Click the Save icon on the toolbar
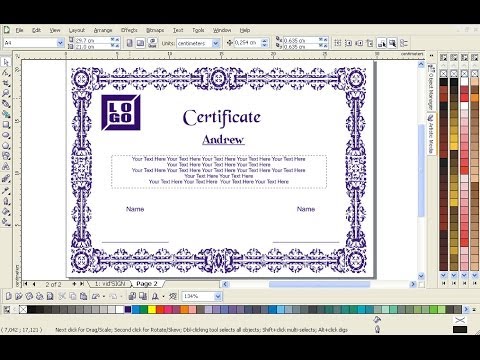The height and width of the screenshot is (360, 480). (x=29, y=296)
